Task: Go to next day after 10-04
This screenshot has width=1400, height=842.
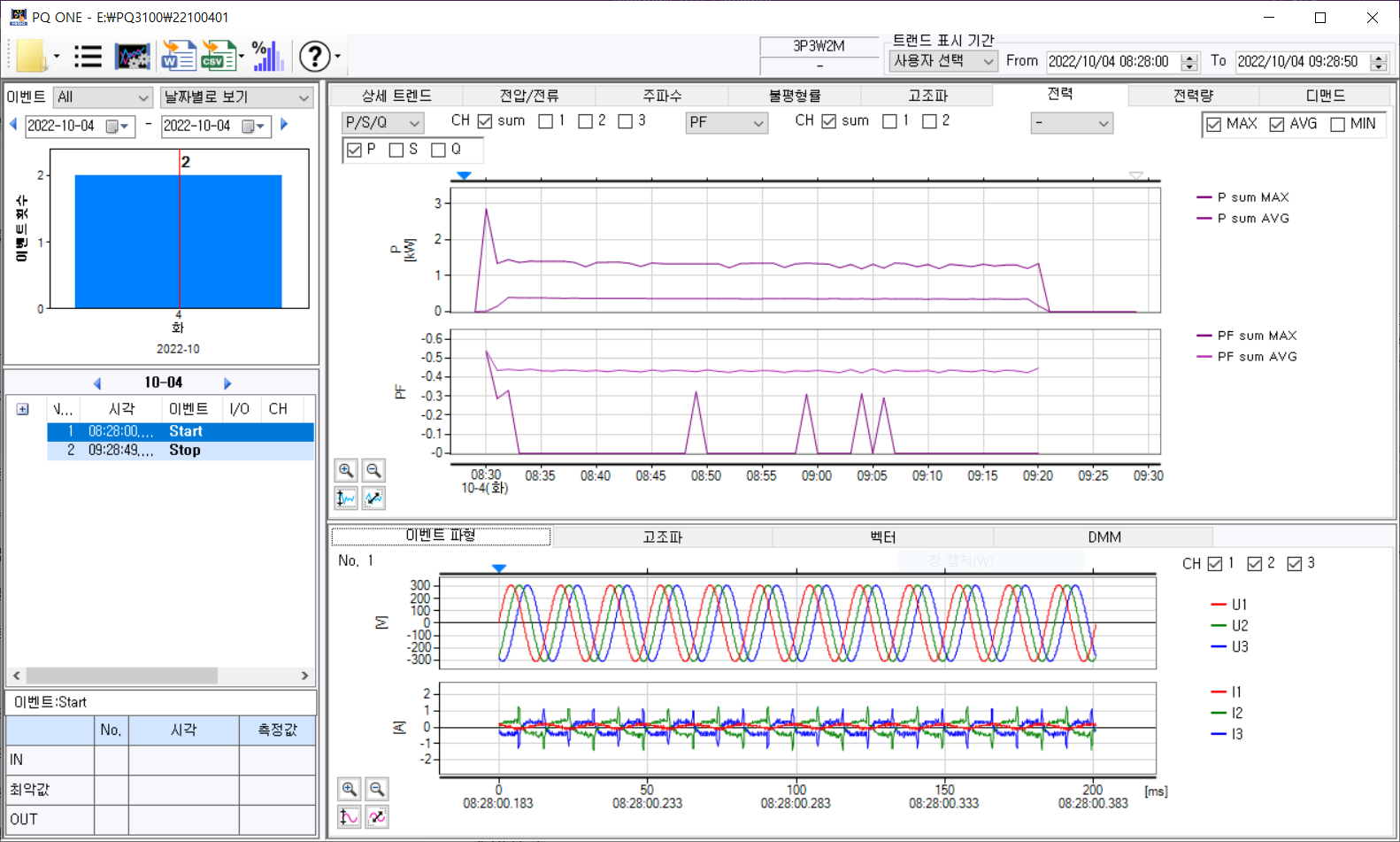Action: click(x=227, y=383)
